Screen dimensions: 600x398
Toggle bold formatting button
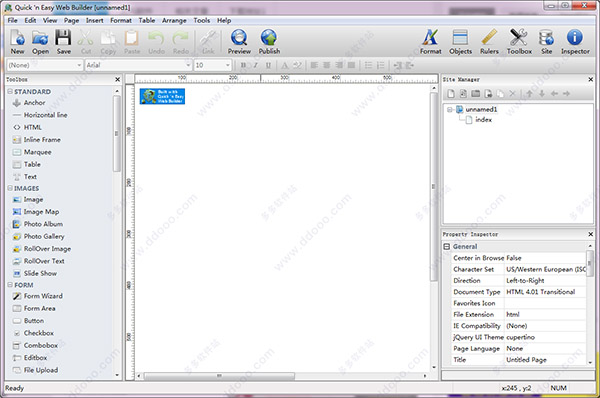point(243,65)
